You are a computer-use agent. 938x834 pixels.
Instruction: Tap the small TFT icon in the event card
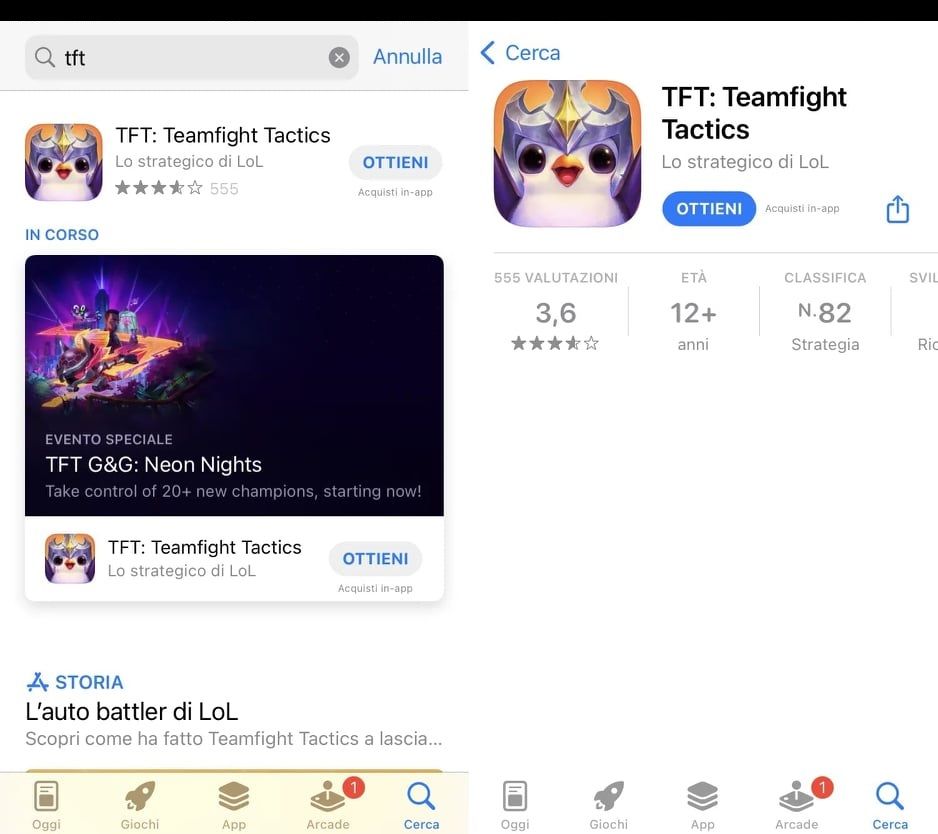point(70,558)
